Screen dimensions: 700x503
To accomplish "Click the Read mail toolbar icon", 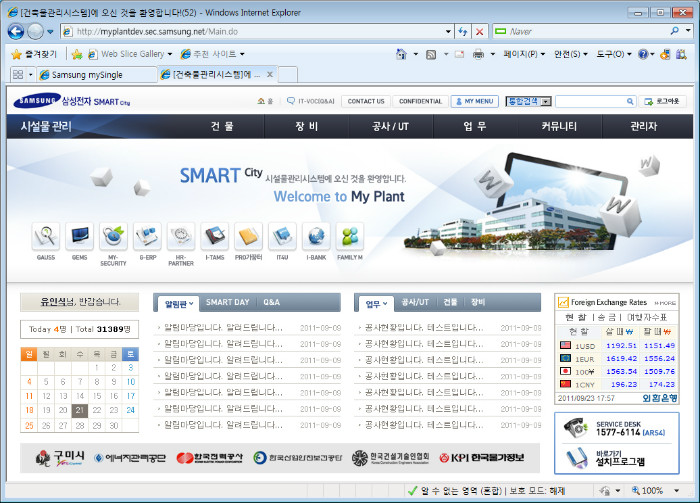I will coord(459,54).
